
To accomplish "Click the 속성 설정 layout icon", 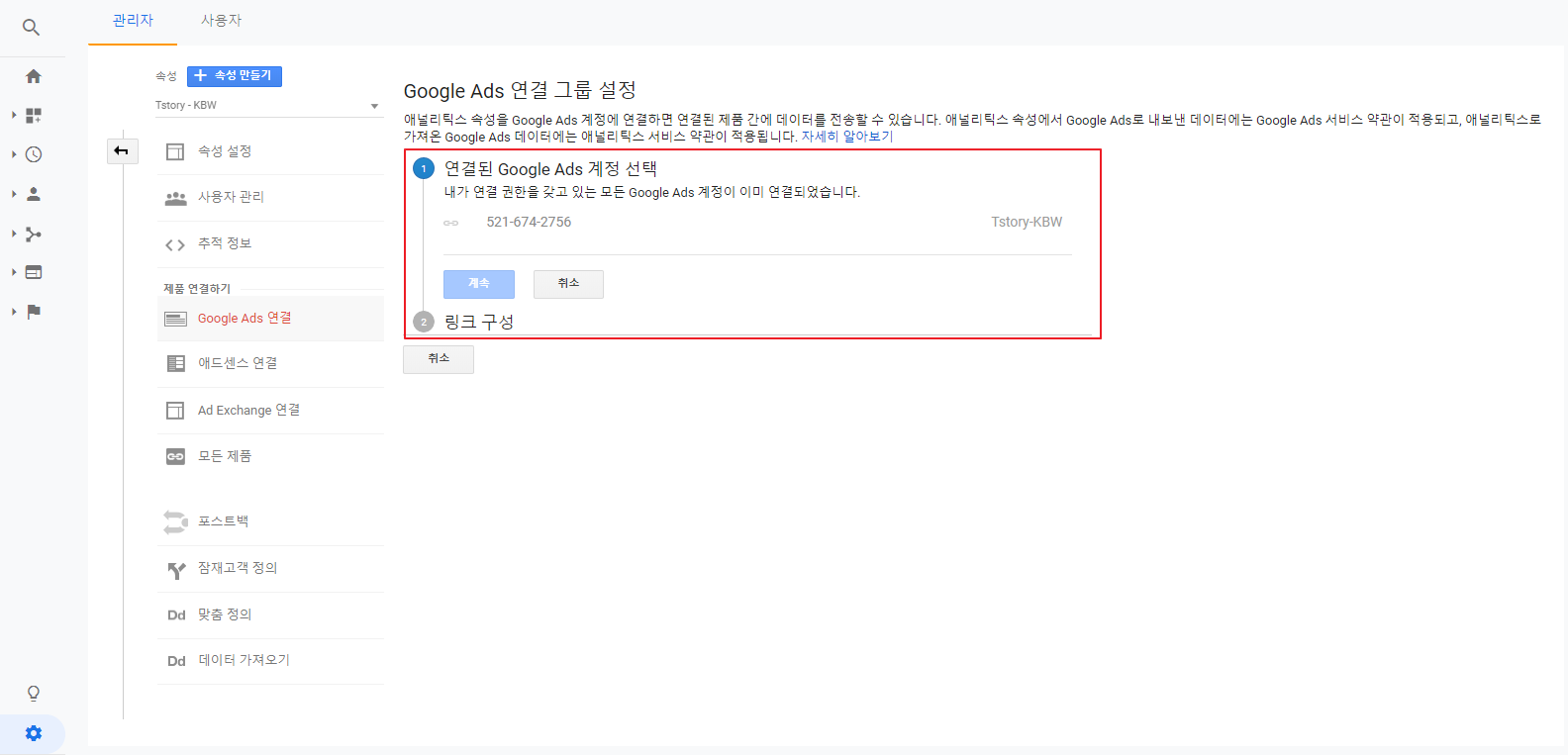I will (x=175, y=151).
